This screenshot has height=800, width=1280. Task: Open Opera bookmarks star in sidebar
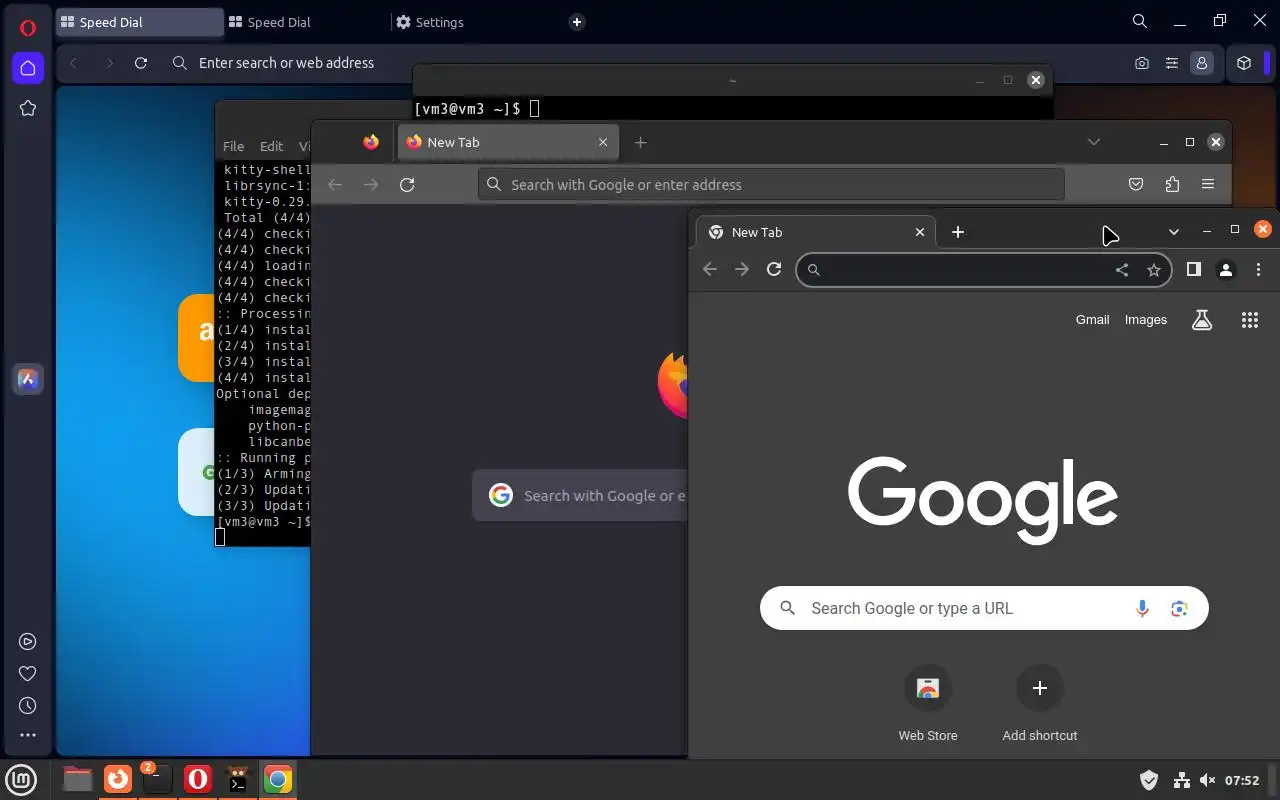pyautogui.click(x=28, y=108)
